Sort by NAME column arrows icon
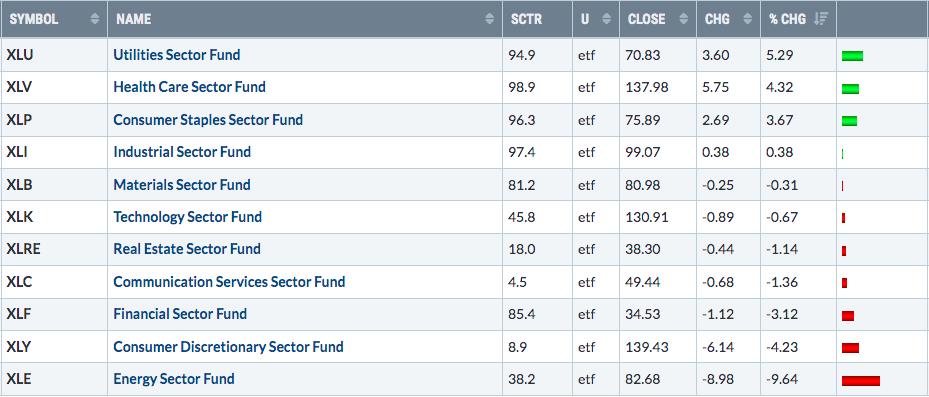The width and height of the screenshot is (929, 397). click(x=489, y=19)
